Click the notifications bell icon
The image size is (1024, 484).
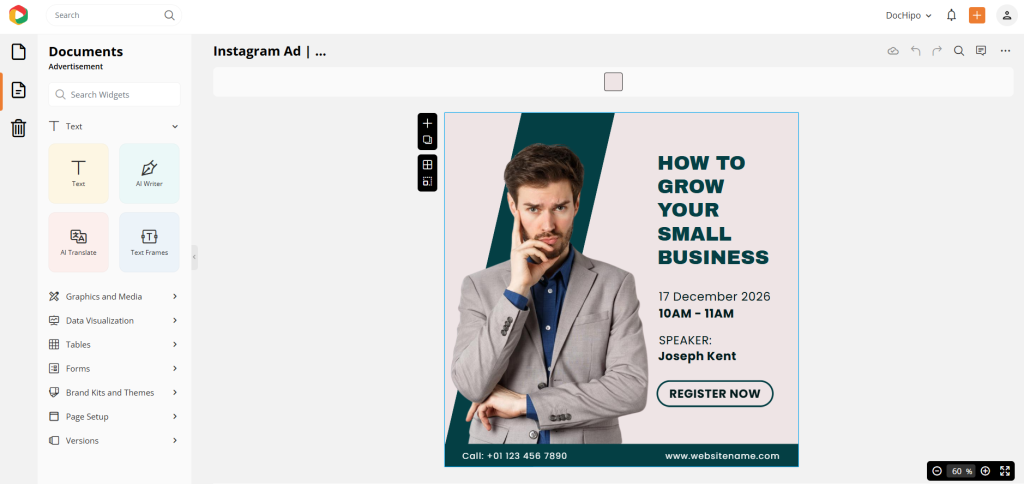click(951, 15)
